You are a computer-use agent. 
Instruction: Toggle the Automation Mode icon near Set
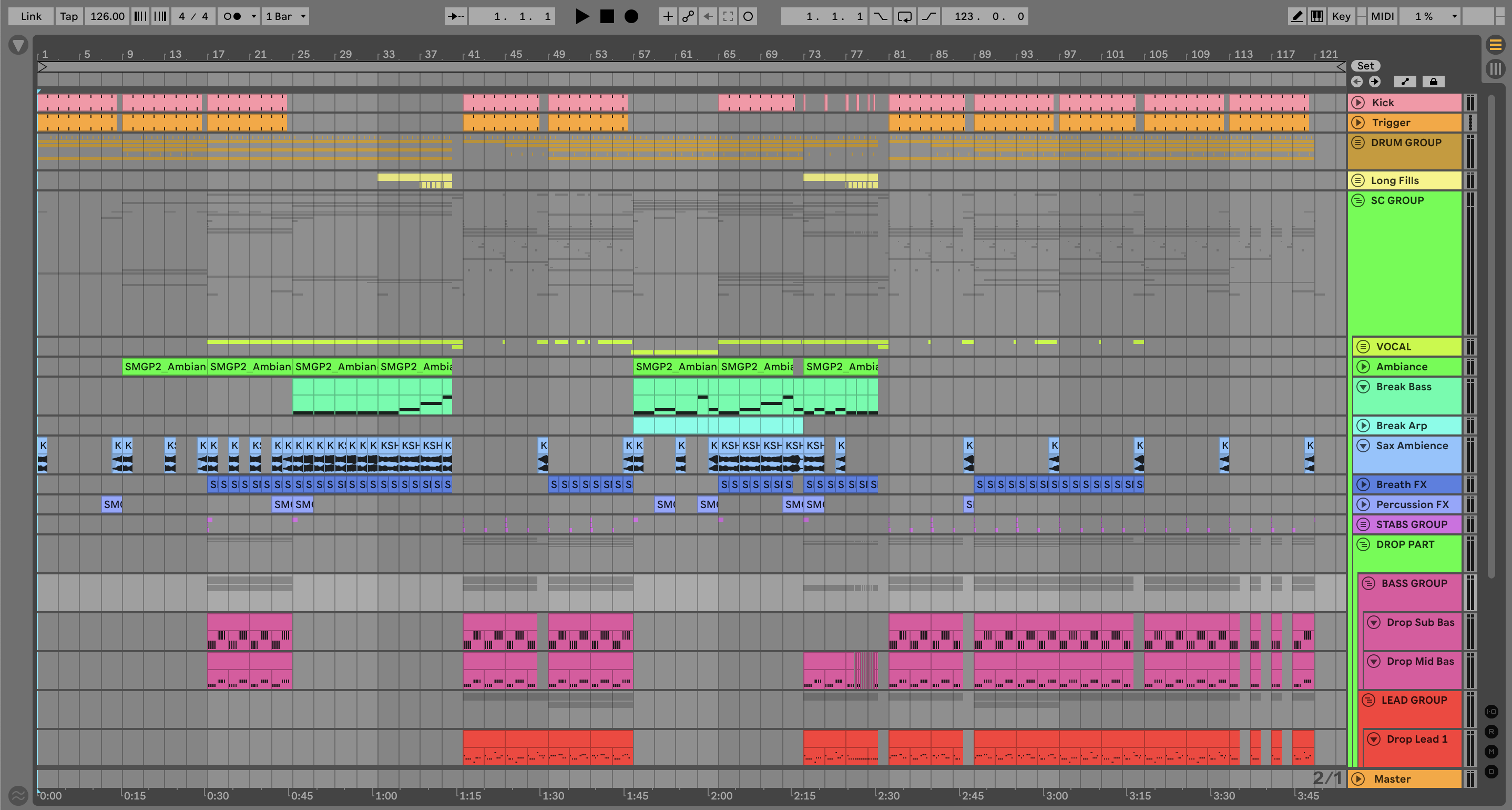point(1405,82)
